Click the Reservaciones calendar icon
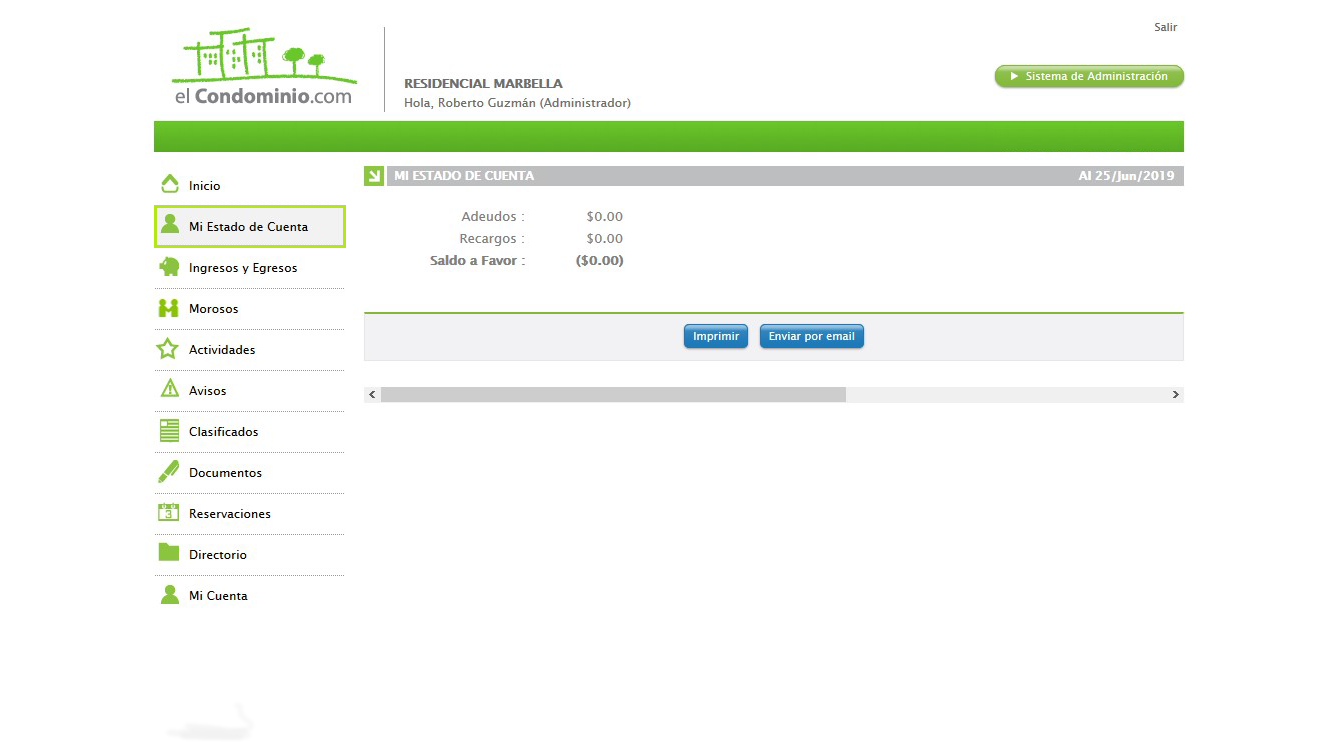This screenshot has width=1329, height=742. (168, 512)
